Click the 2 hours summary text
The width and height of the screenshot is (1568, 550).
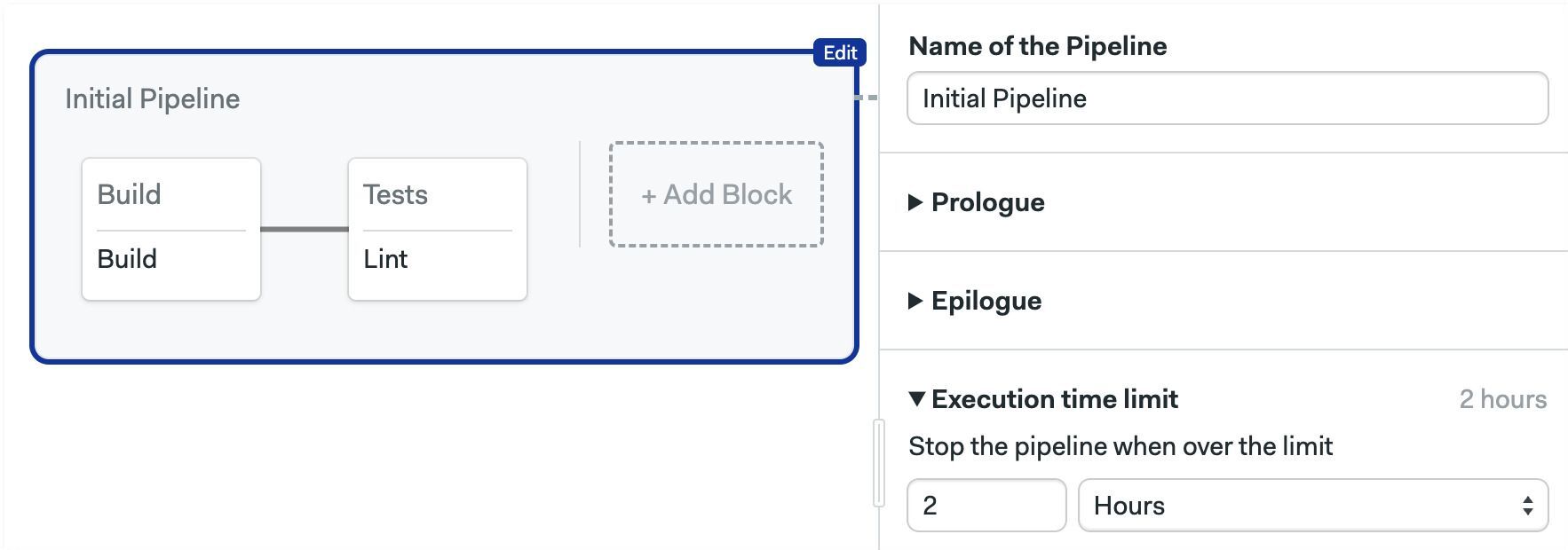tap(1502, 399)
